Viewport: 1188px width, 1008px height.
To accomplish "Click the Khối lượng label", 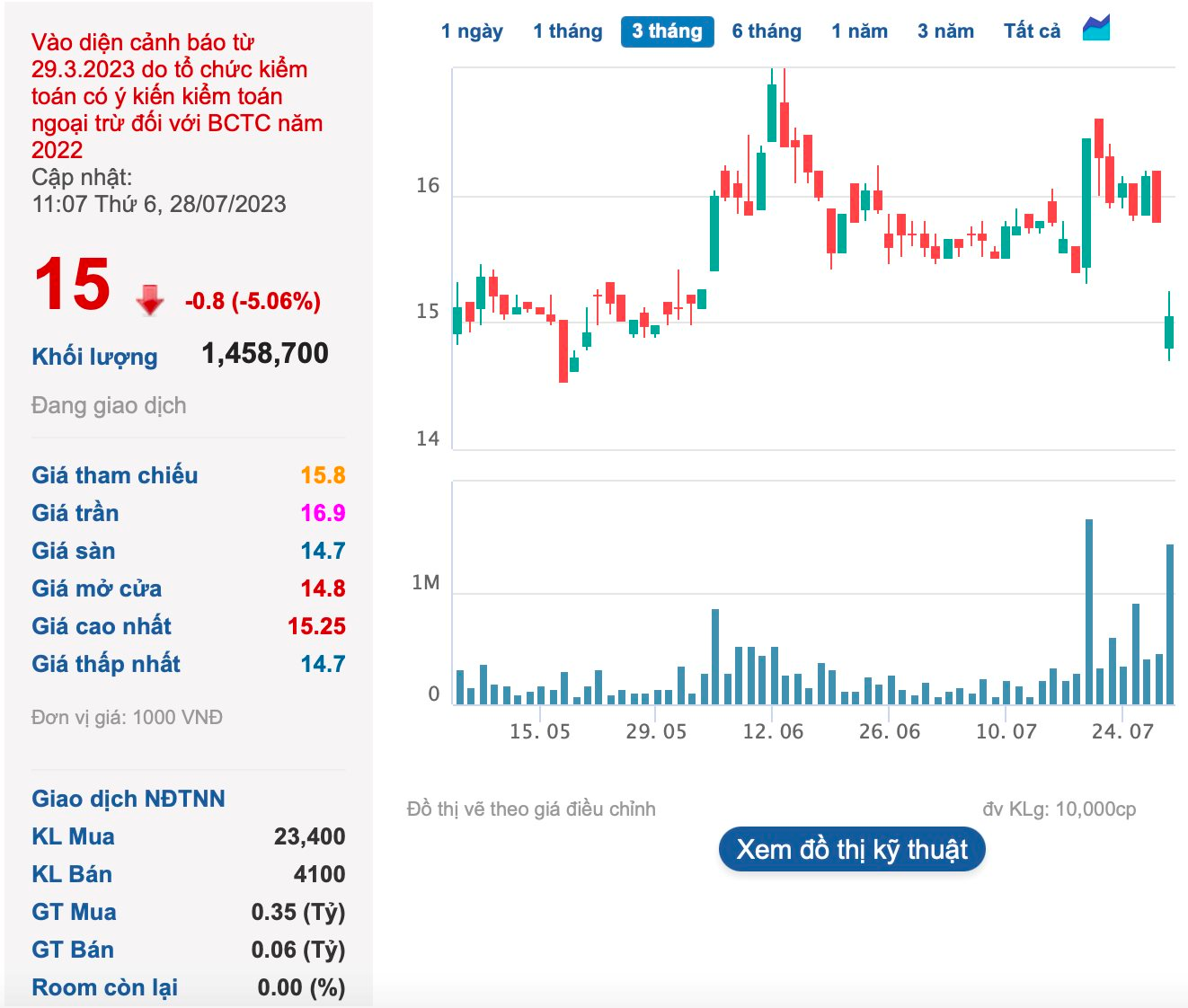I will [x=94, y=357].
